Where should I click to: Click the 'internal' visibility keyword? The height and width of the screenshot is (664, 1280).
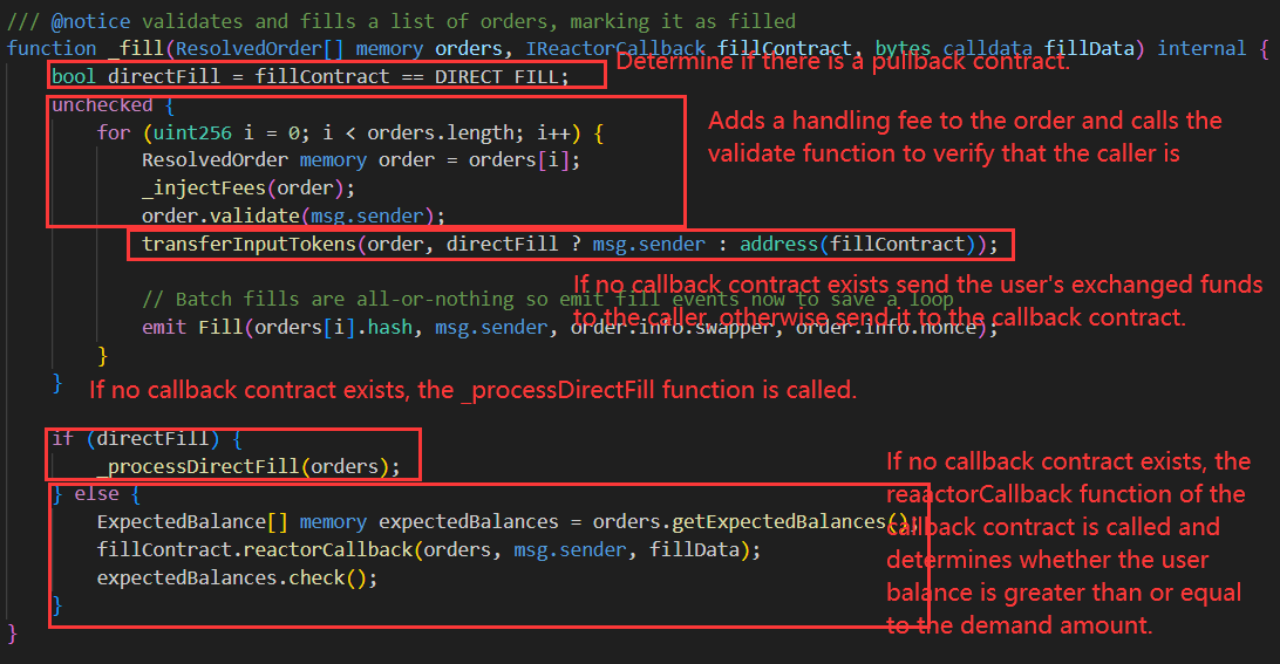pyautogui.click(x=1203, y=48)
